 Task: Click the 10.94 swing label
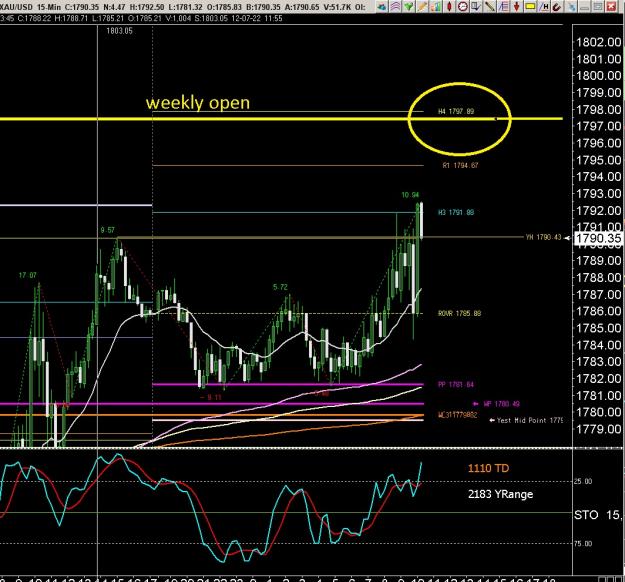coord(410,195)
